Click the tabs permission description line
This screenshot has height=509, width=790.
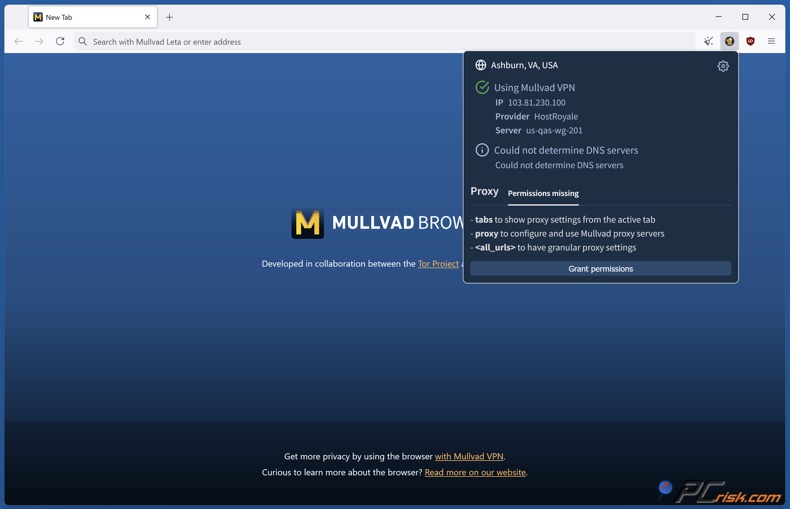563,220
